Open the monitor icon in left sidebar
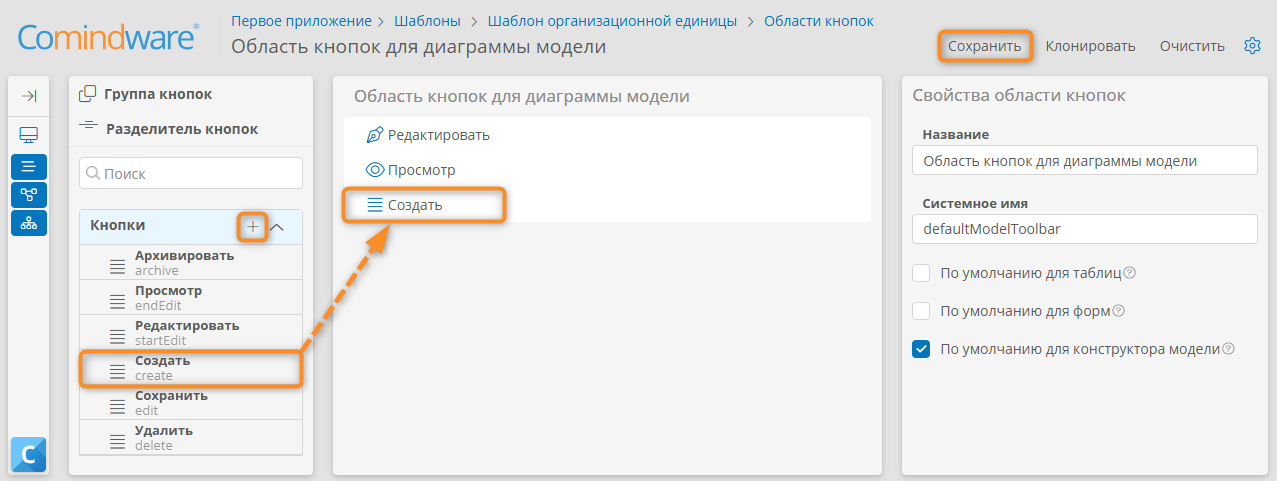Image resolution: width=1277 pixels, height=481 pixels. click(29, 135)
